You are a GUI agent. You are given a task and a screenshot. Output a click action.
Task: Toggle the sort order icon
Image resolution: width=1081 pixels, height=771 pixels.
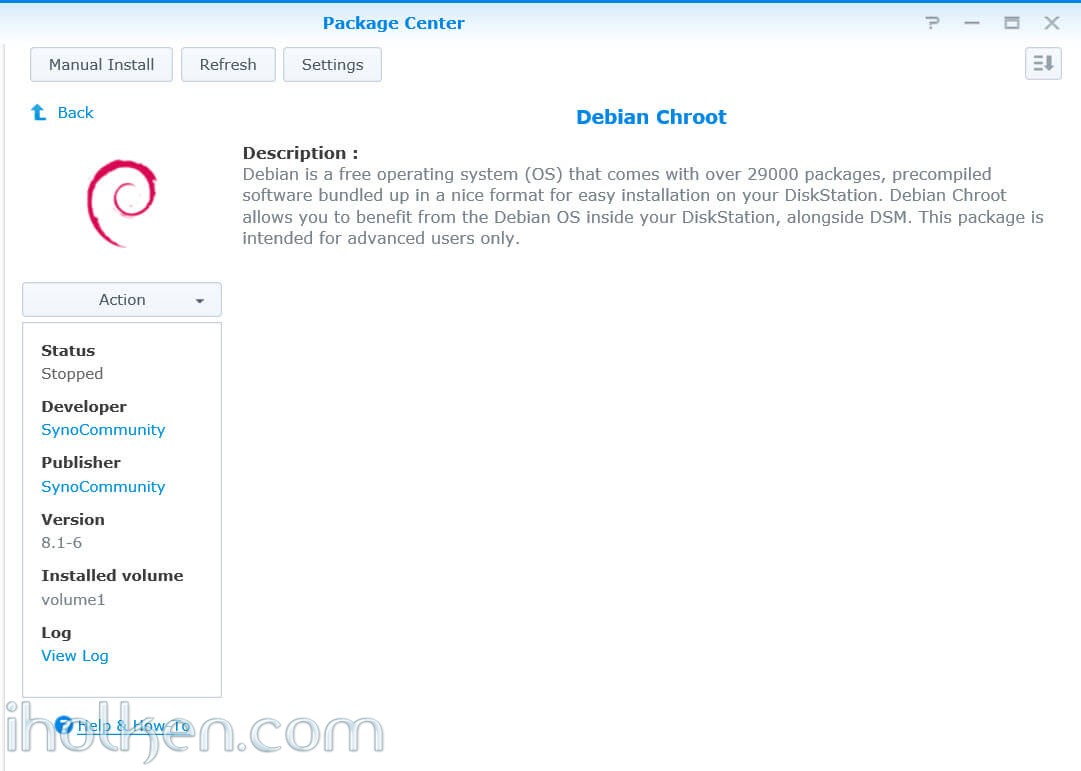point(1043,64)
